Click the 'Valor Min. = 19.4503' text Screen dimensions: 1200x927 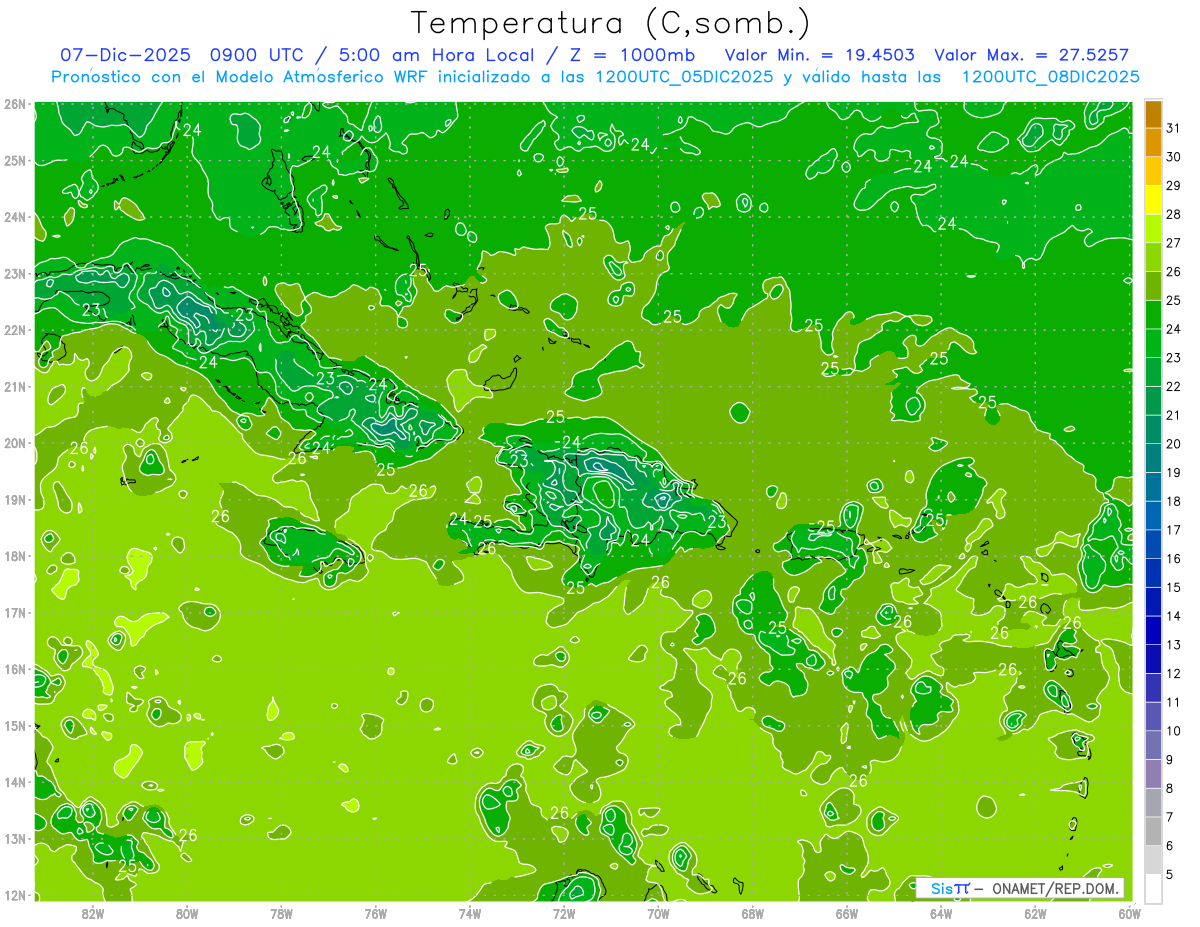(819, 55)
